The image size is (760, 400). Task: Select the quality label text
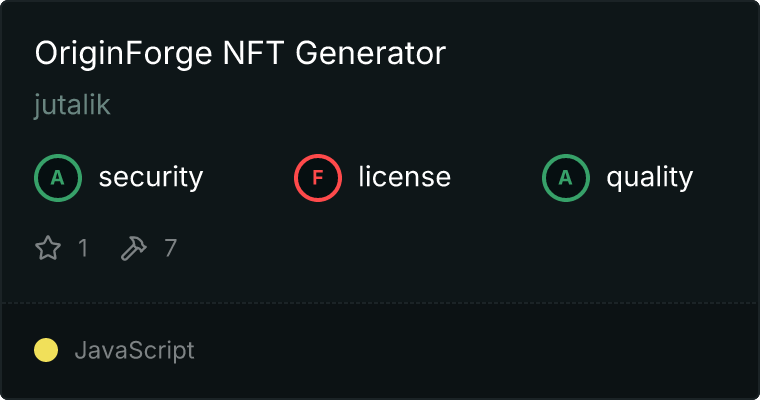pyautogui.click(x=649, y=178)
